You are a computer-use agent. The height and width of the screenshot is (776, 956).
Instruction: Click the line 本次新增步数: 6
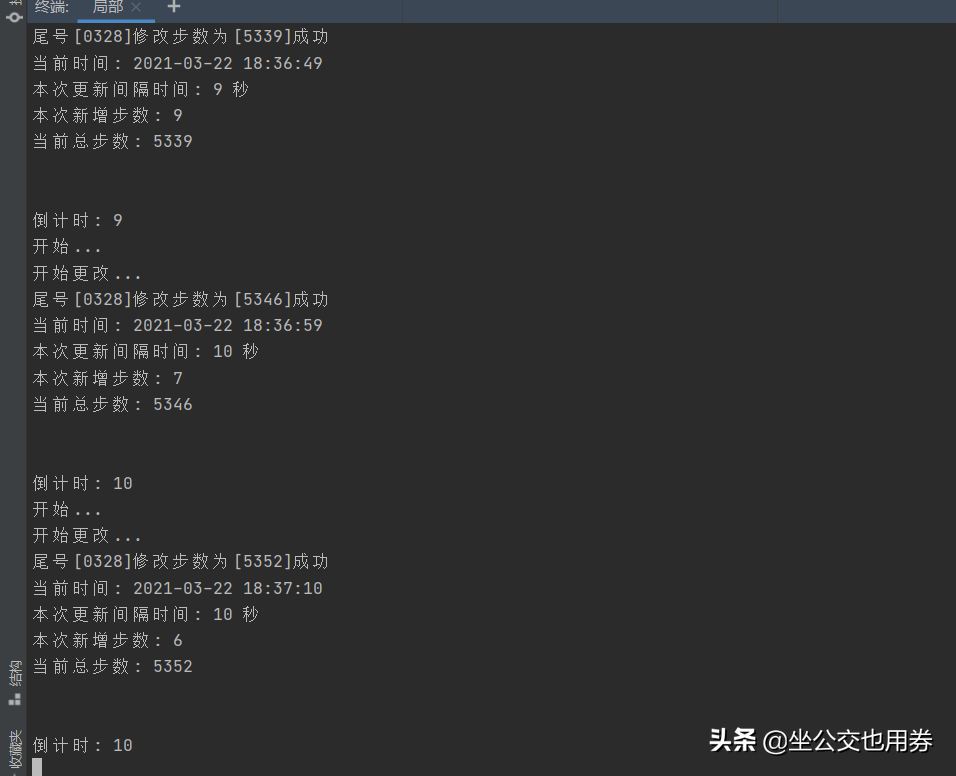(108, 640)
